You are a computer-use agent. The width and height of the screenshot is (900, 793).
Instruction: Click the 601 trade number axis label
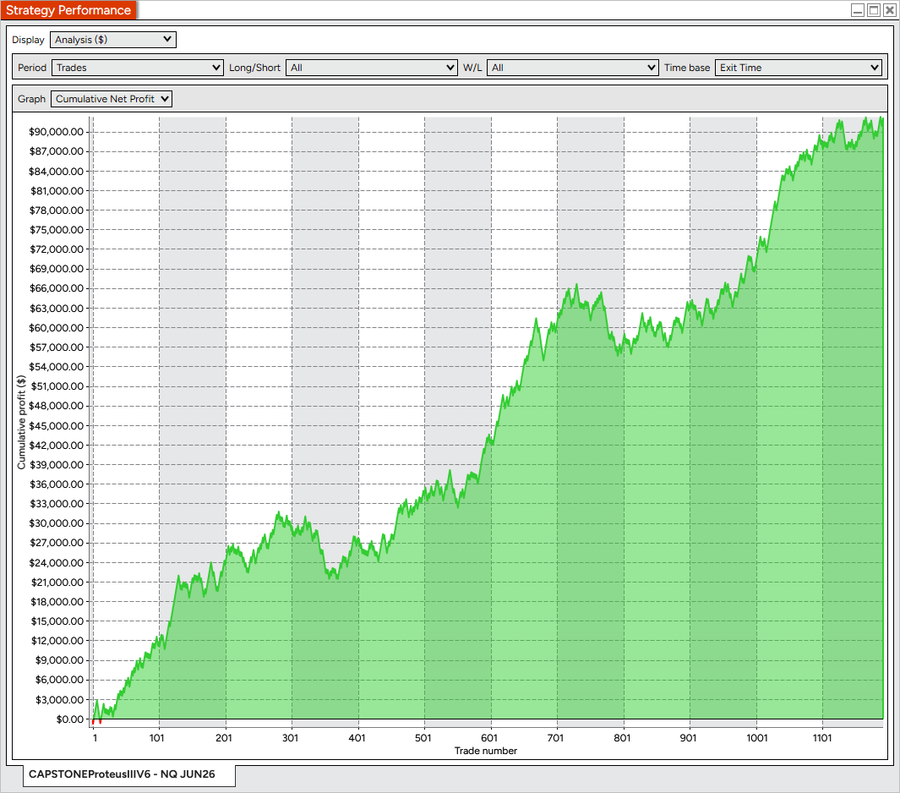[x=489, y=738]
